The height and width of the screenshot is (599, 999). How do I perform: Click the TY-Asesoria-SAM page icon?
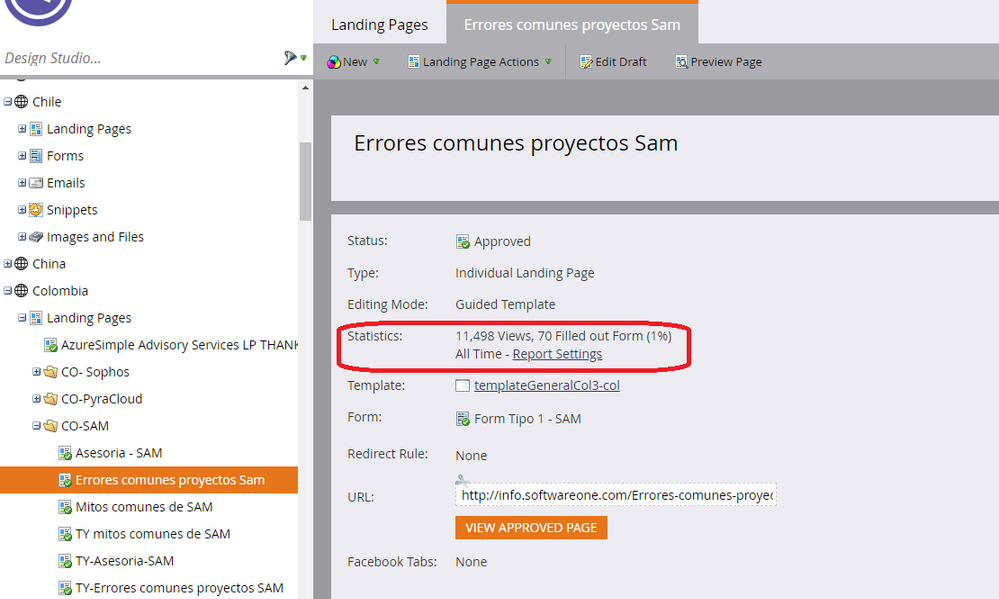tap(65, 561)
